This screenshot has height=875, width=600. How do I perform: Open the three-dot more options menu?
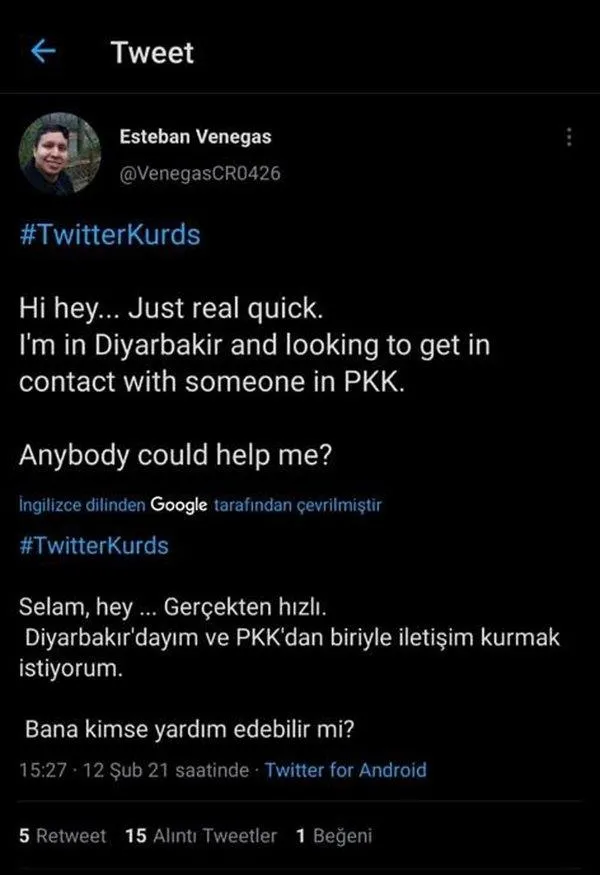[569, 138]
